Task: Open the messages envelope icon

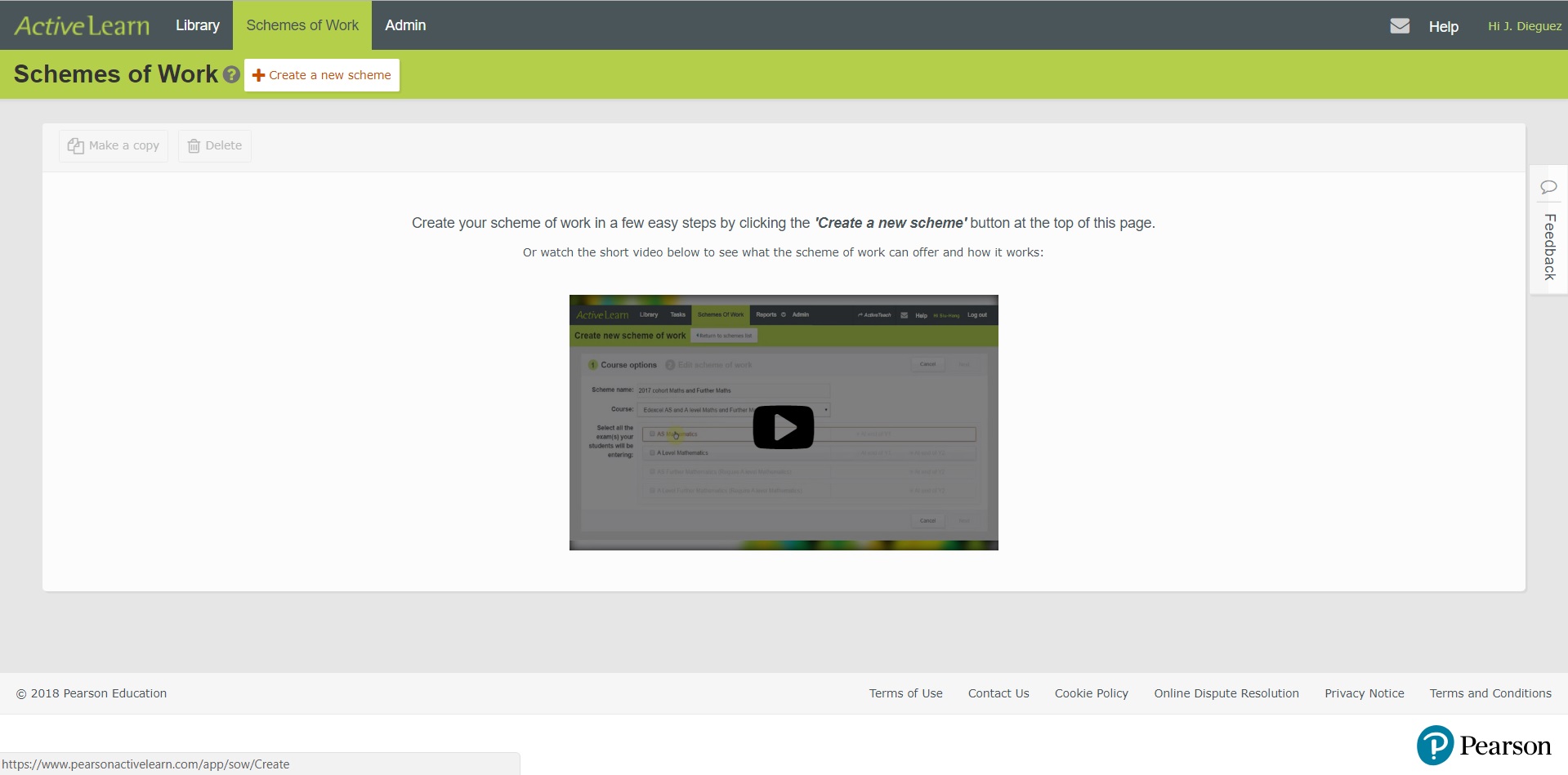Action: [1400, 26]
